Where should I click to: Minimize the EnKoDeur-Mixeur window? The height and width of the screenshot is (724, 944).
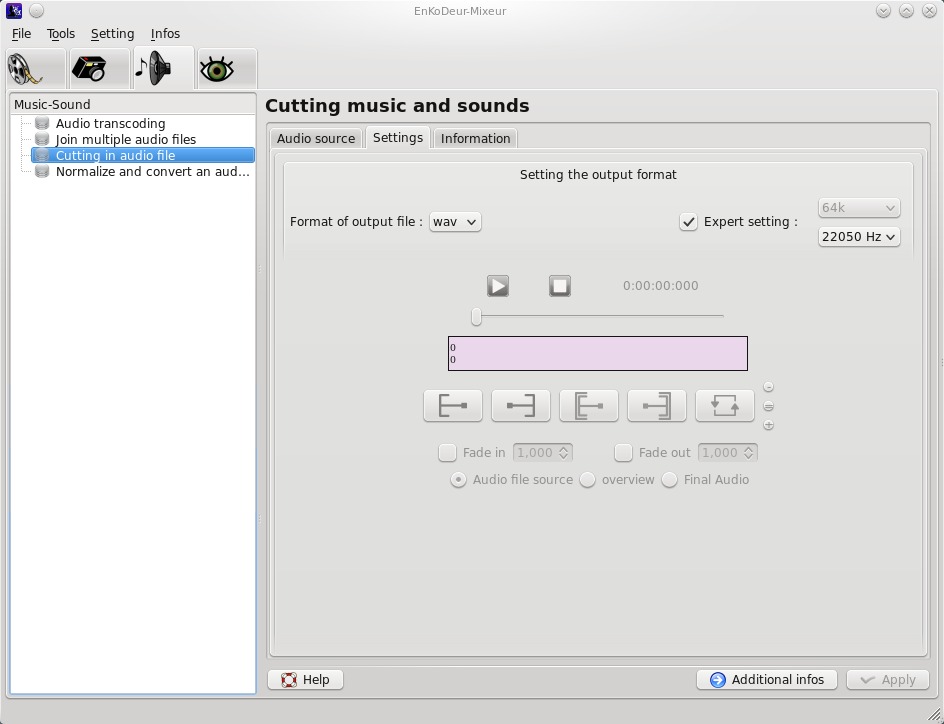pos(883,11)
